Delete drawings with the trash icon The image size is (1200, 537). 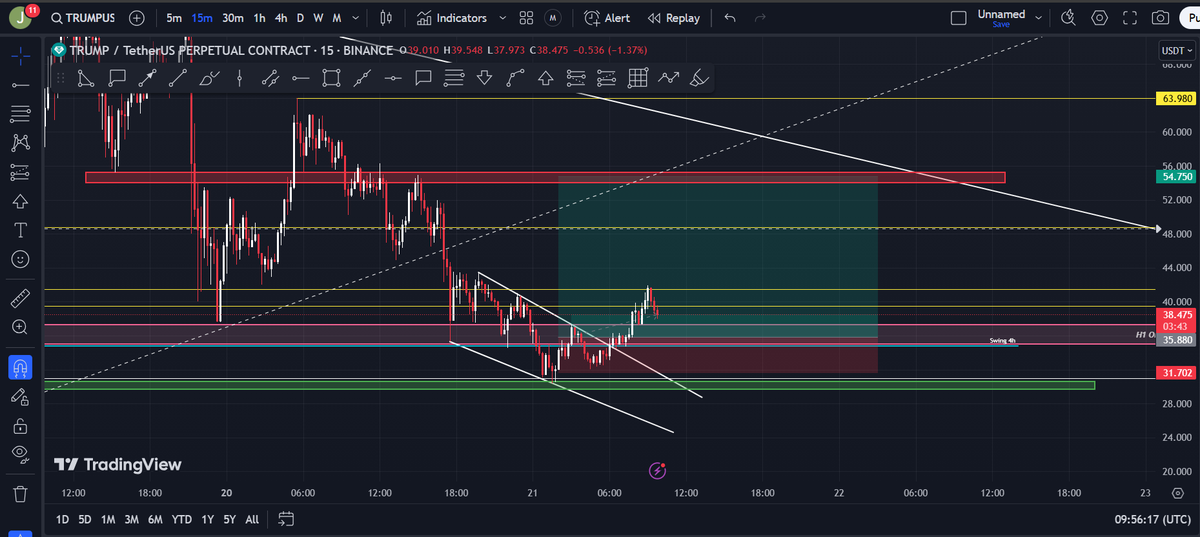click(21, 493)
